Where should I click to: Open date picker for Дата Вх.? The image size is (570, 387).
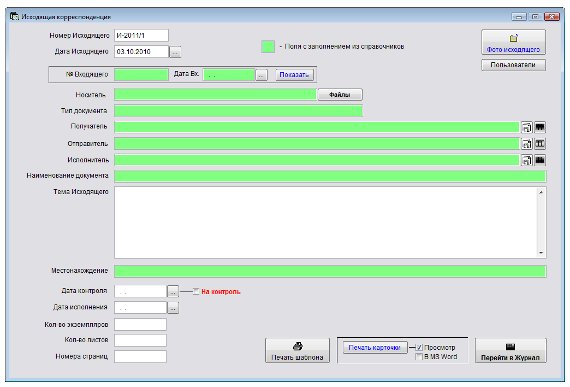(x=261, y=75)
